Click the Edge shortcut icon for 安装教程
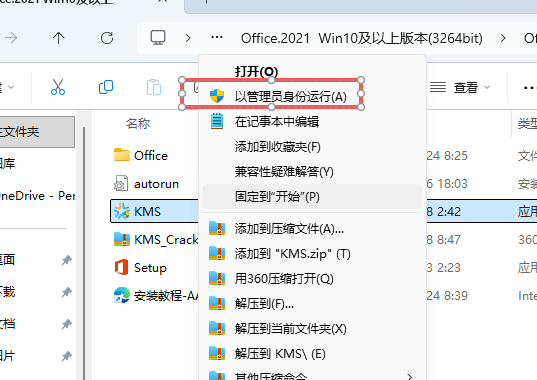The height and width of the screenshot is (380, 537). [x=122, y=295]
